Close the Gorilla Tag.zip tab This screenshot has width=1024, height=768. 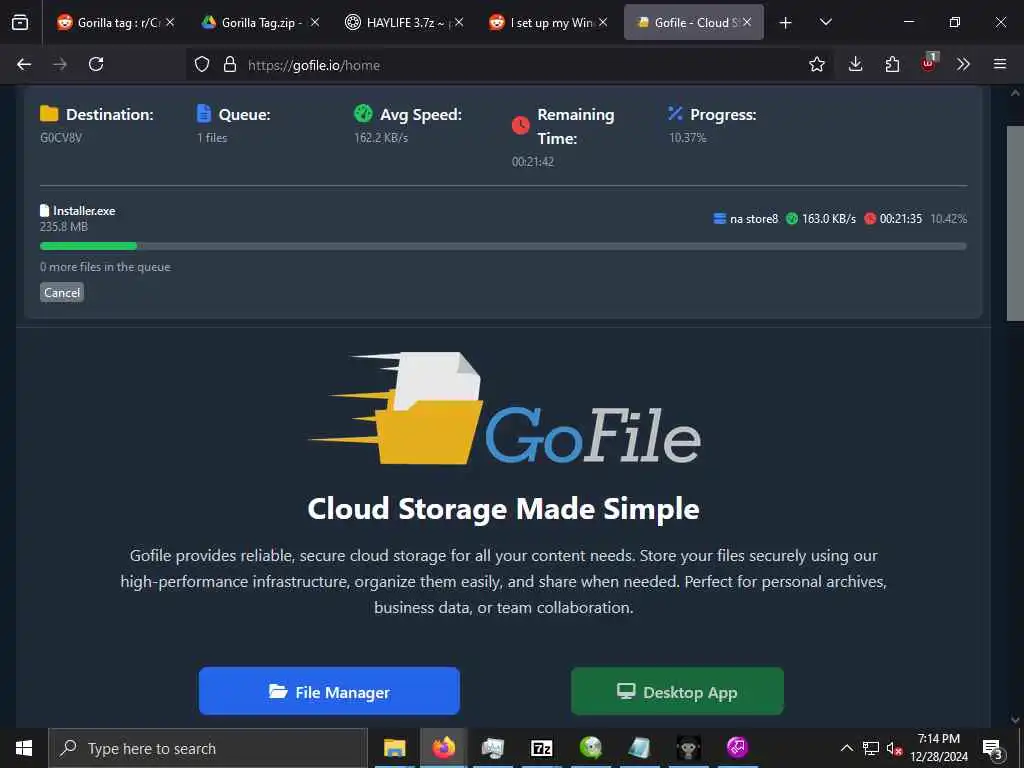315,22
